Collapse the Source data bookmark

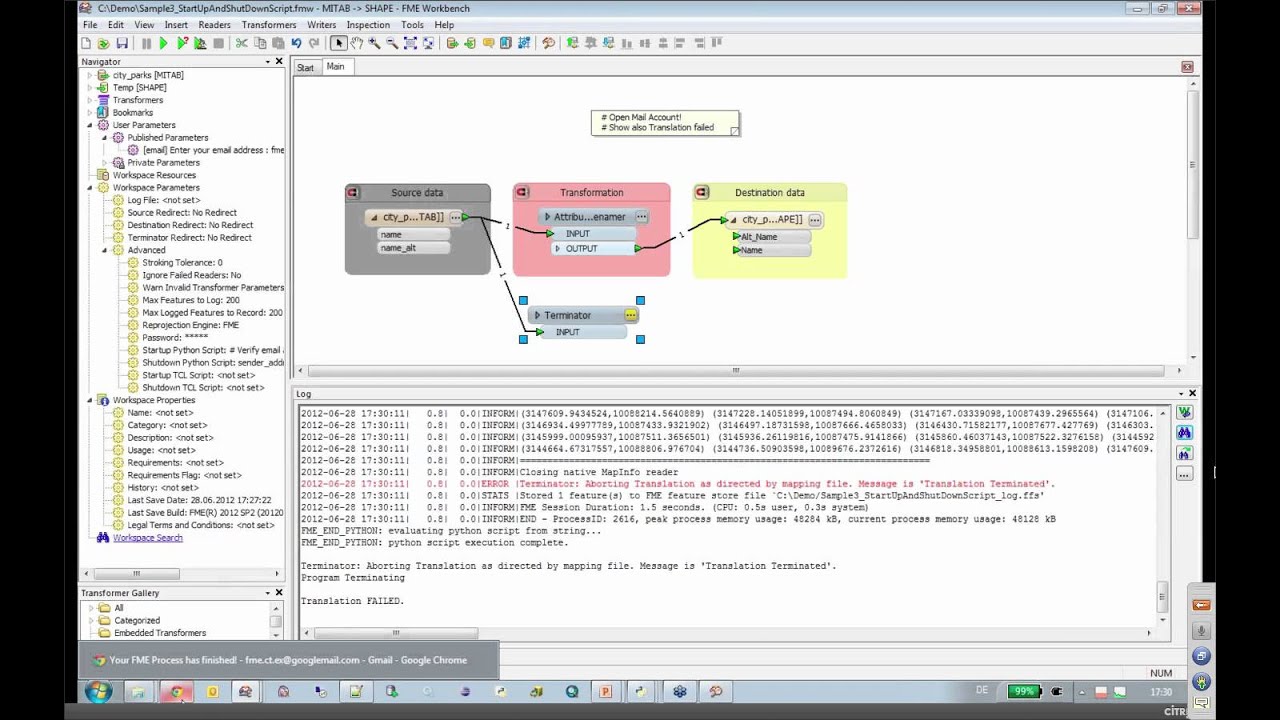click(352, 192)
